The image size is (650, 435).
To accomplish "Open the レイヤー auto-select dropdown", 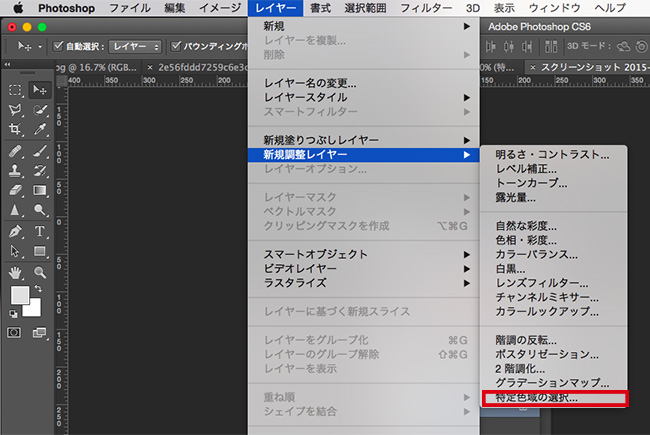I will (x=133, y=46).
